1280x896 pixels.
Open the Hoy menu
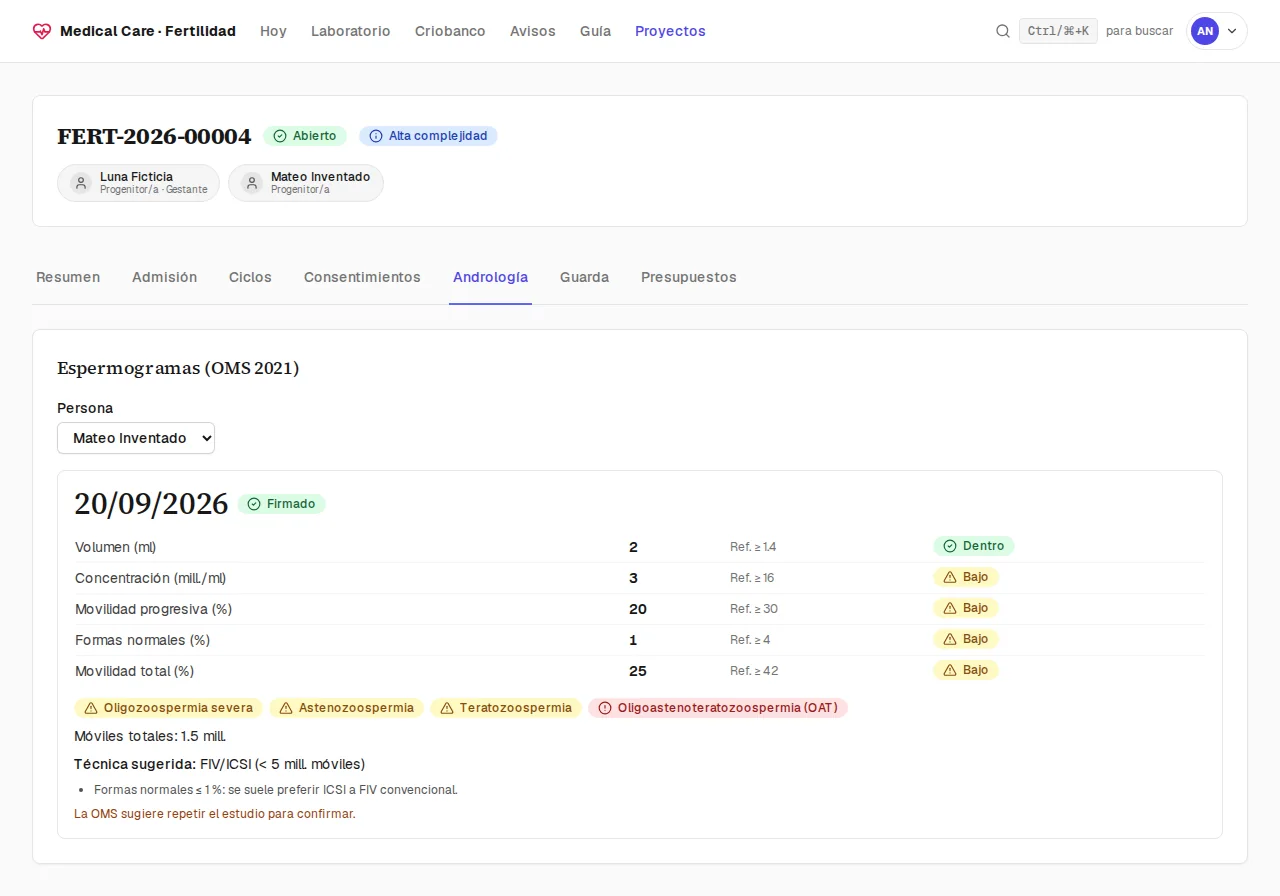click(x=273, y=31)
